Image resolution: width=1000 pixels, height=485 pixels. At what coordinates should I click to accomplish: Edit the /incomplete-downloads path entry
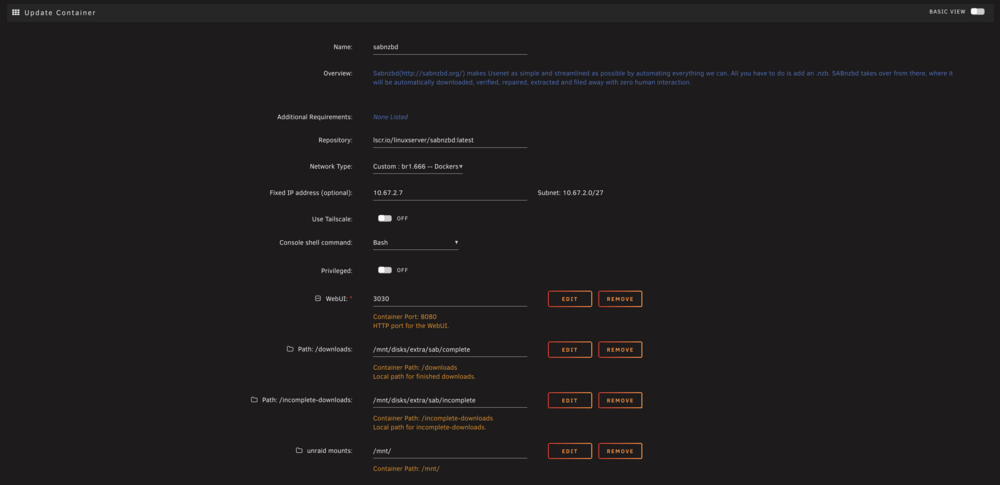570,400
